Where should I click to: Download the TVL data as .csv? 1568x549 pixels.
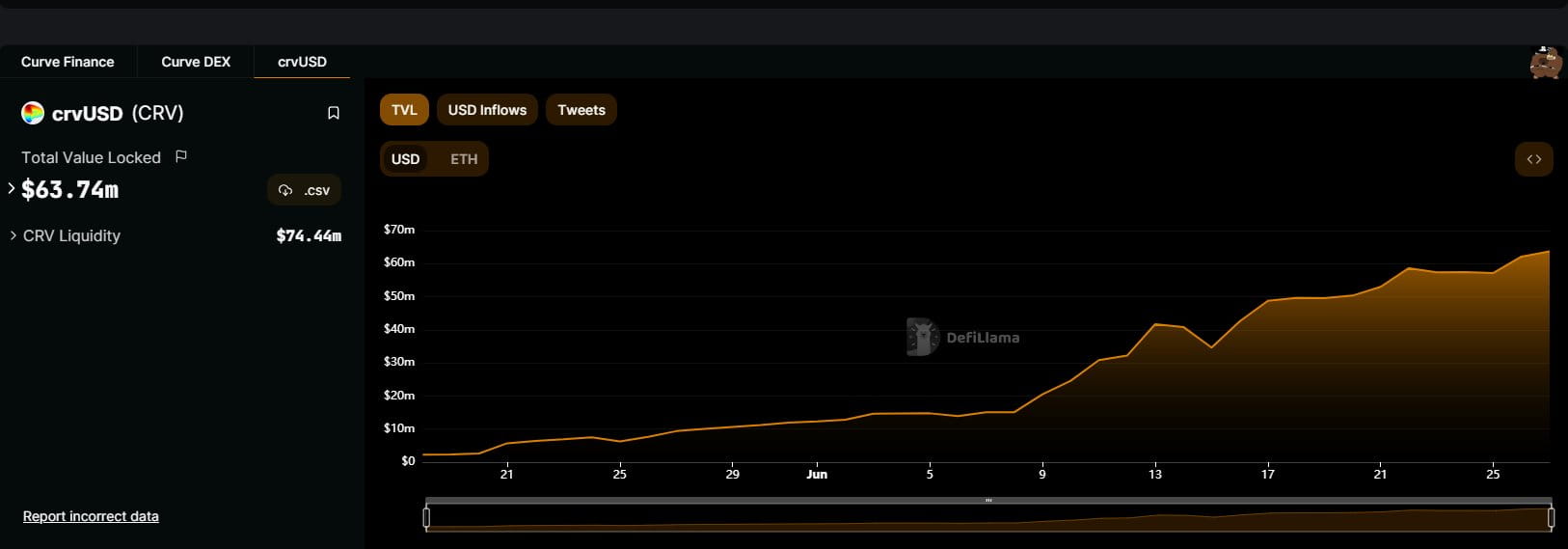pos(304,190)
